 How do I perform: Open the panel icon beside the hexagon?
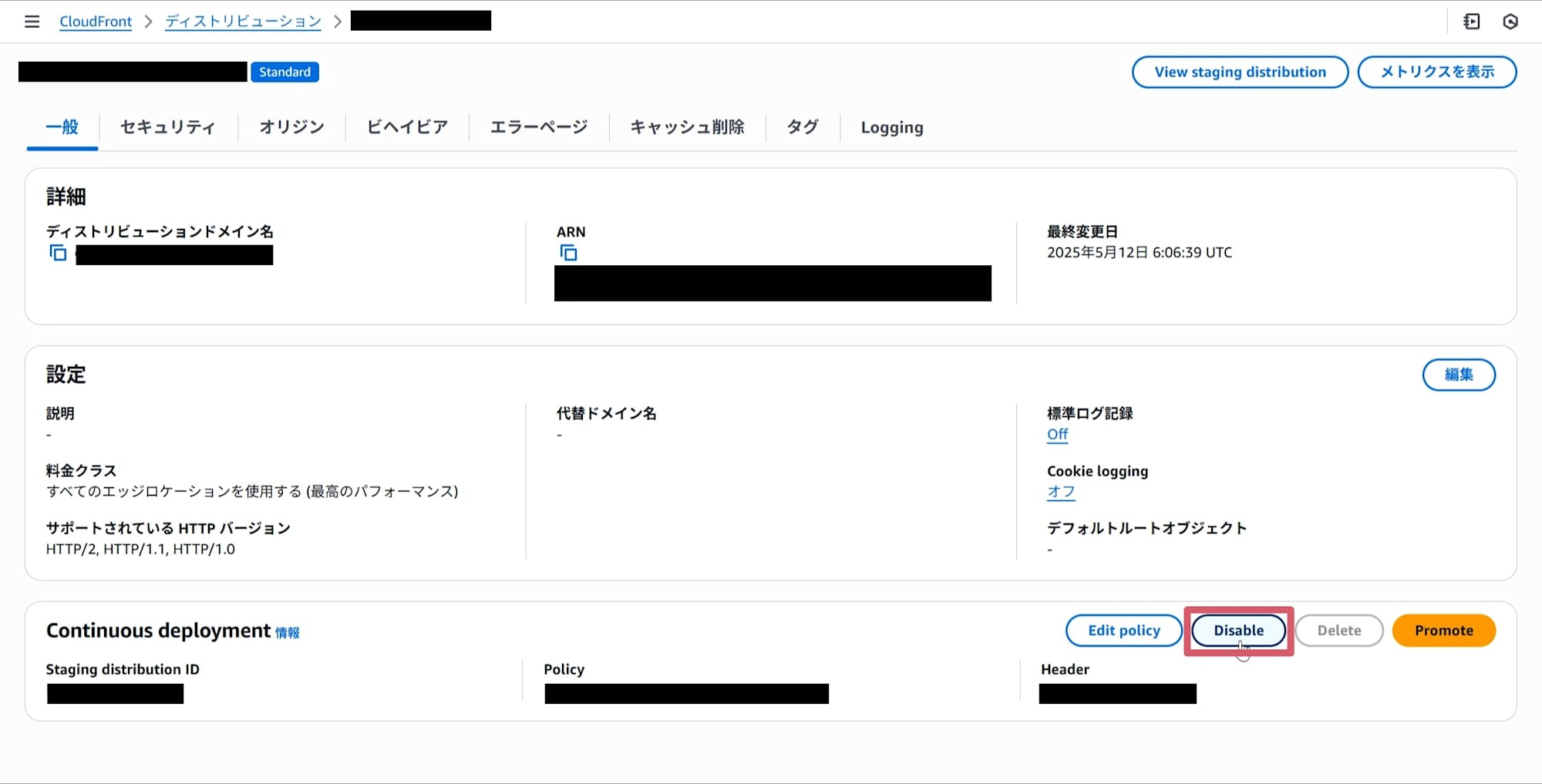click(1472, 22)
